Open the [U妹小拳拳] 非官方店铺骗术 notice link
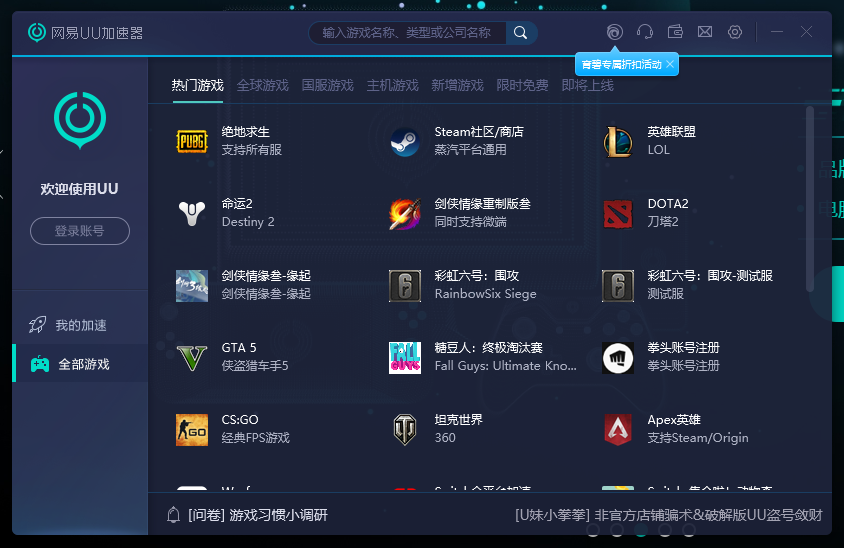 (669, 515)
